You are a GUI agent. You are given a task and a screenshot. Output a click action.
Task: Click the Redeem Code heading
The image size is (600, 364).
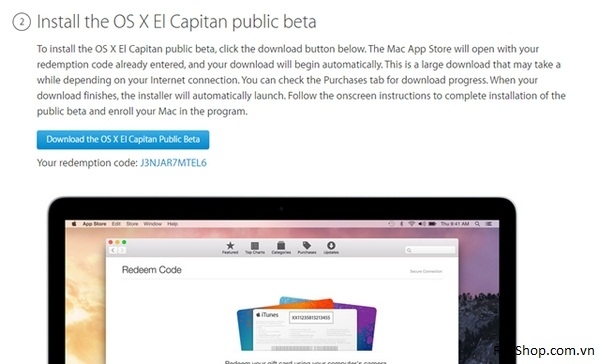pos(152,270)
